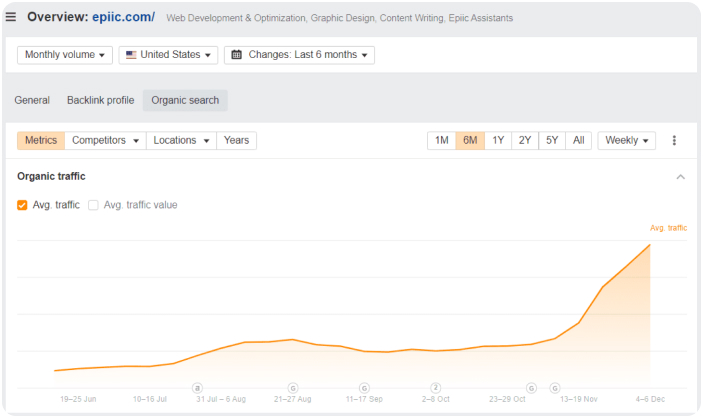Click the 'a' update marker near 31 Jul
Screen dimensions: 703x418
point(197,387)
